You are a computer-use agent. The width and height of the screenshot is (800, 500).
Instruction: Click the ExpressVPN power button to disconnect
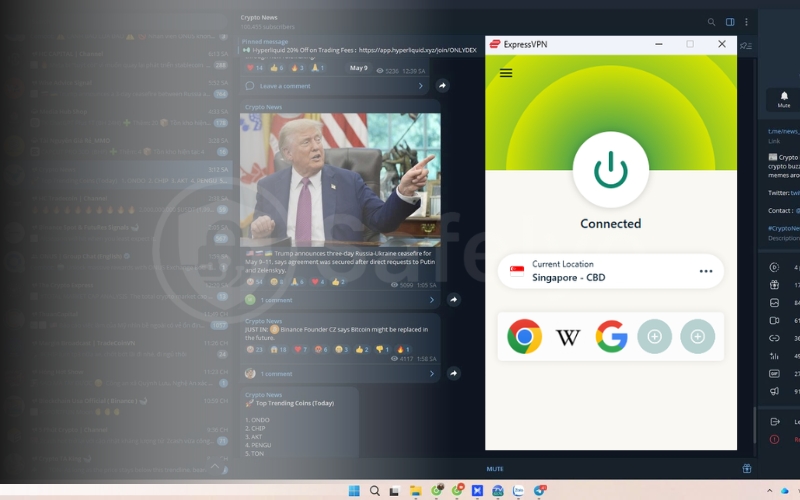(x=611, y=170)
